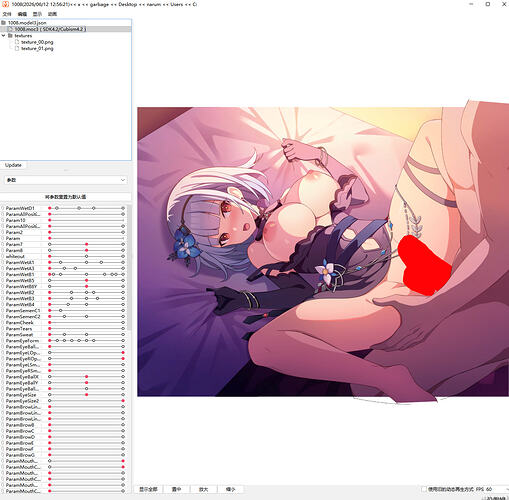The width and height of the screenshot is (509, 500).
Task: Select the 1008.model3.json folder icon
Action: (x=4, y=23)
